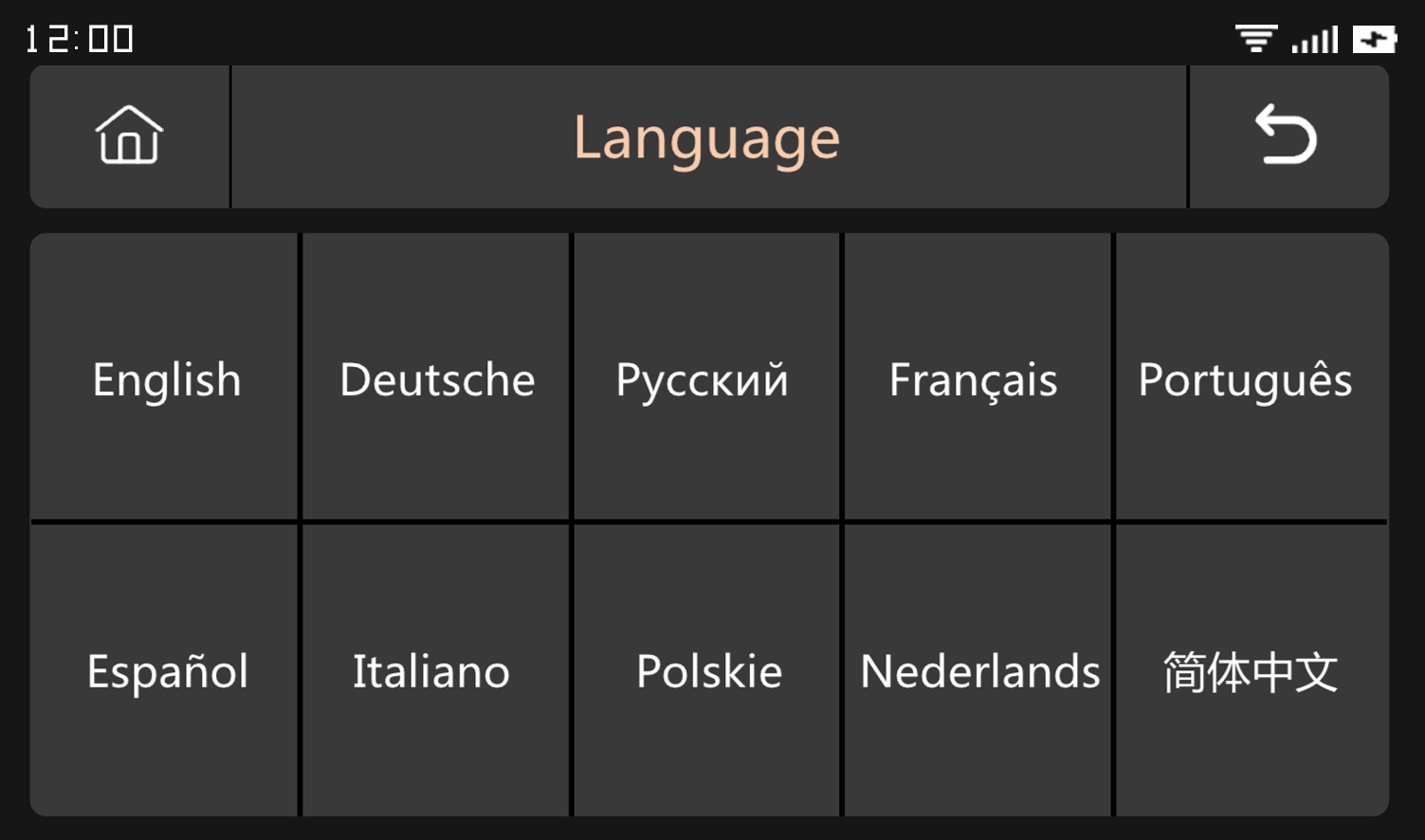Viewport: 1425px width, 840px height.
Task: Tap the back arrow icon
Action: pyautogui.click(x=1287, y=135)
